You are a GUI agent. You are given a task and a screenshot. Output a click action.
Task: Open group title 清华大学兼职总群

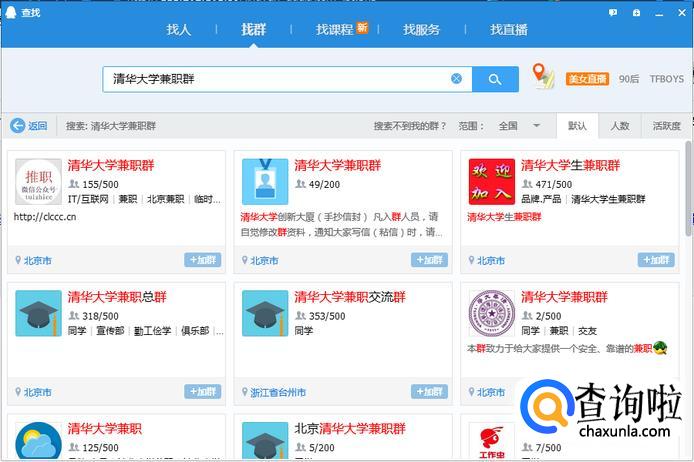point(117,297)
